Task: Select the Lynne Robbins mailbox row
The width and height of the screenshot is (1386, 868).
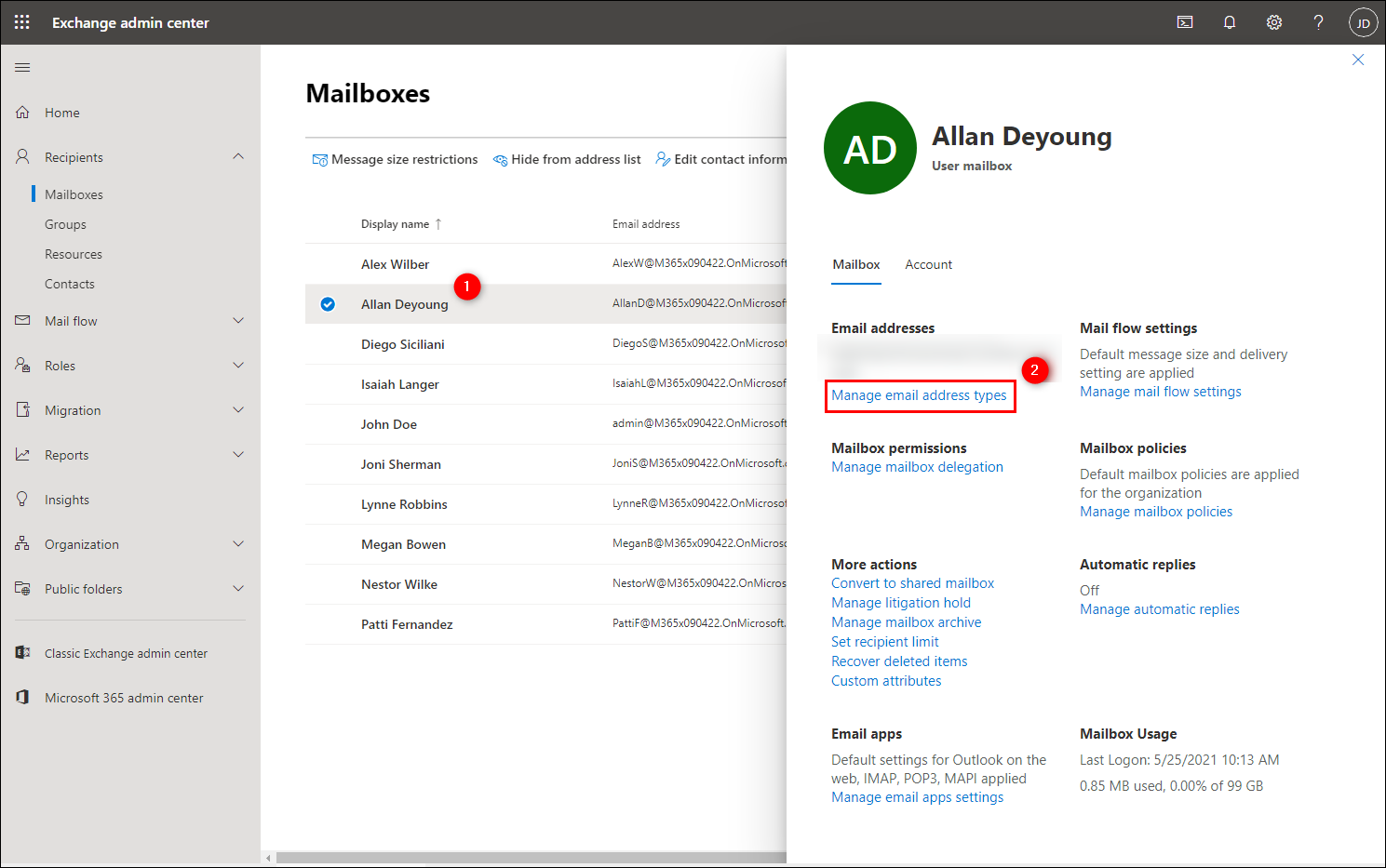Action: coord(546,504)
